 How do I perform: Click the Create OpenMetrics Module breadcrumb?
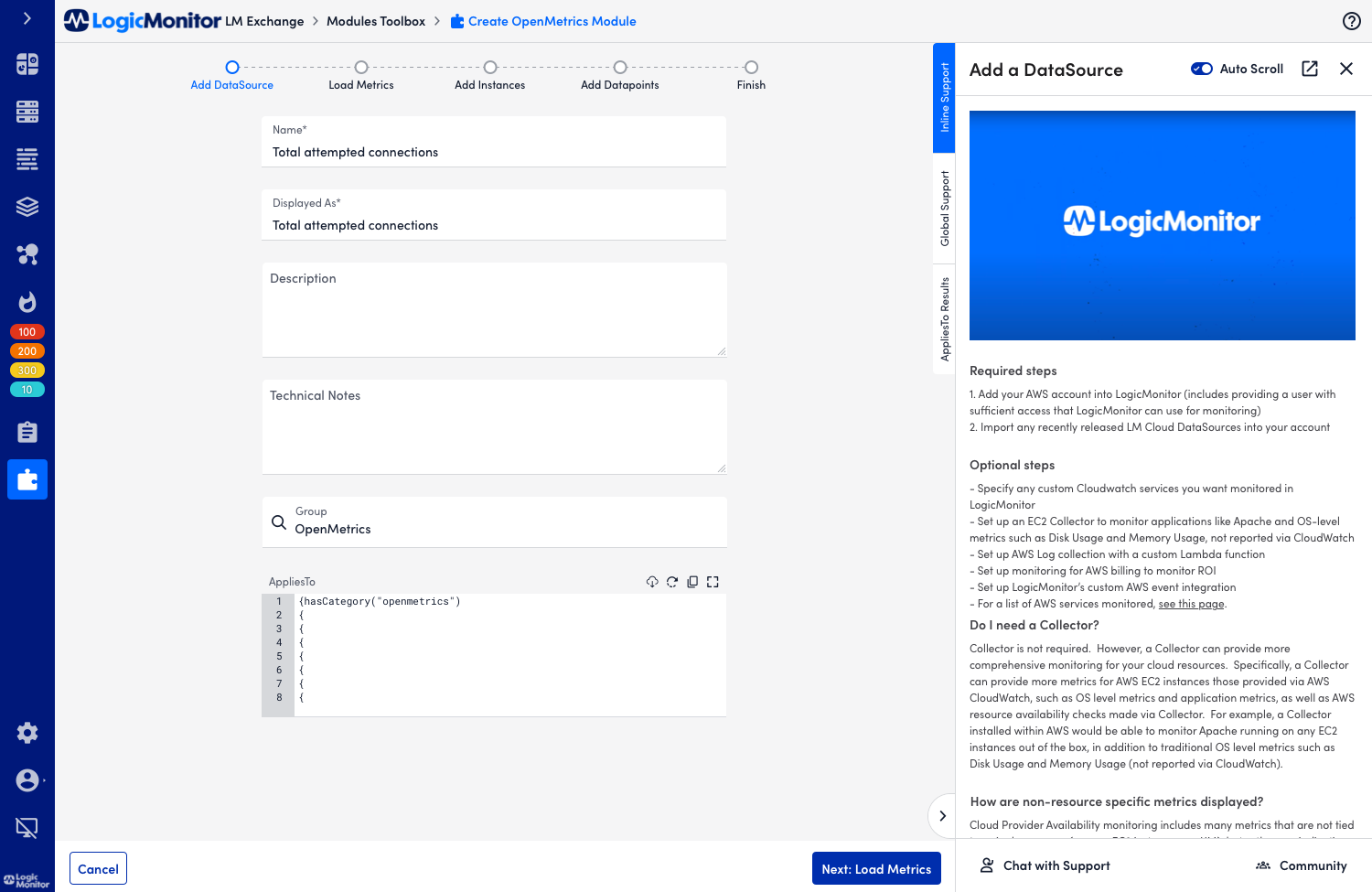tap(543, 21)
